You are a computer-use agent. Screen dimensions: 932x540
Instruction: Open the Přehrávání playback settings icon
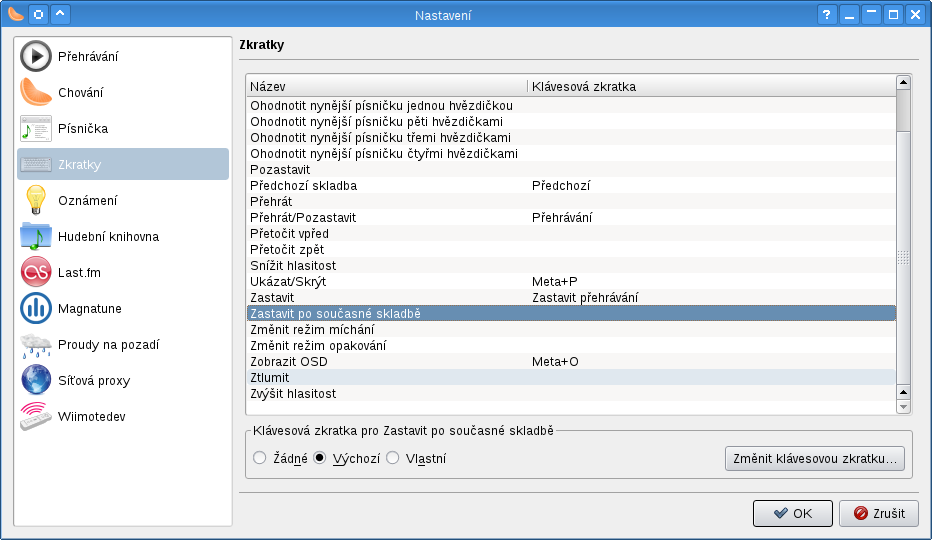(x=36, y=56)
